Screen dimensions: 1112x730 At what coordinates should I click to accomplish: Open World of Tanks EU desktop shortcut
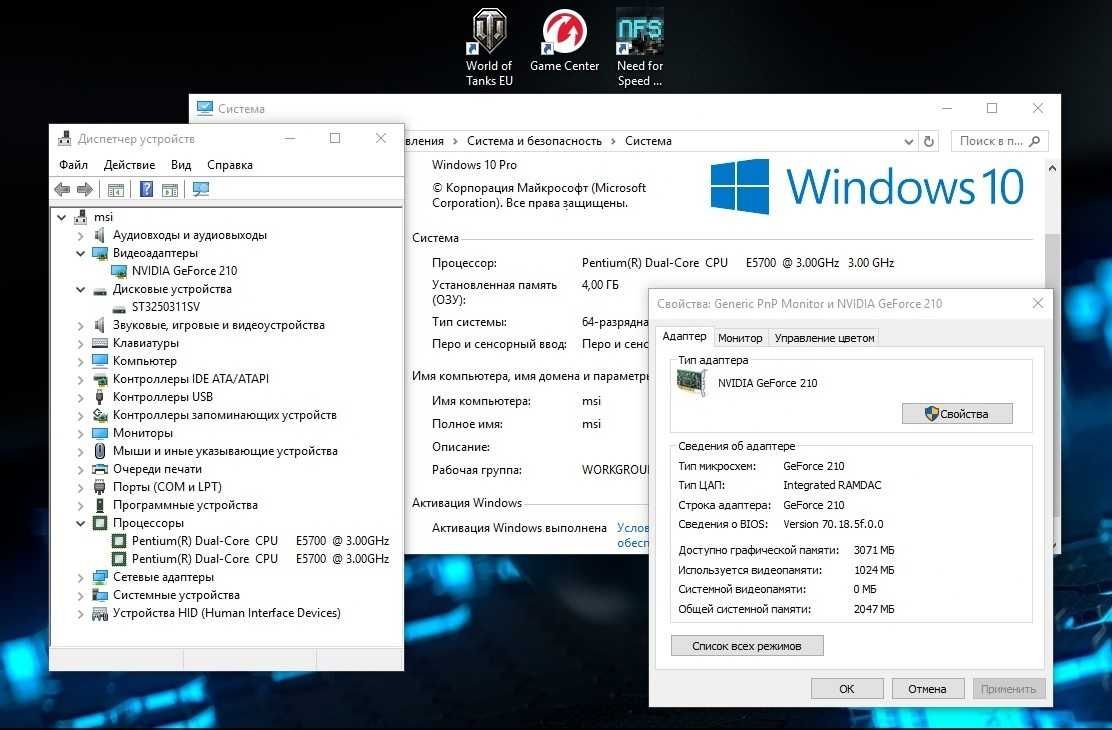pyautogui.click(x=489, y=47)
